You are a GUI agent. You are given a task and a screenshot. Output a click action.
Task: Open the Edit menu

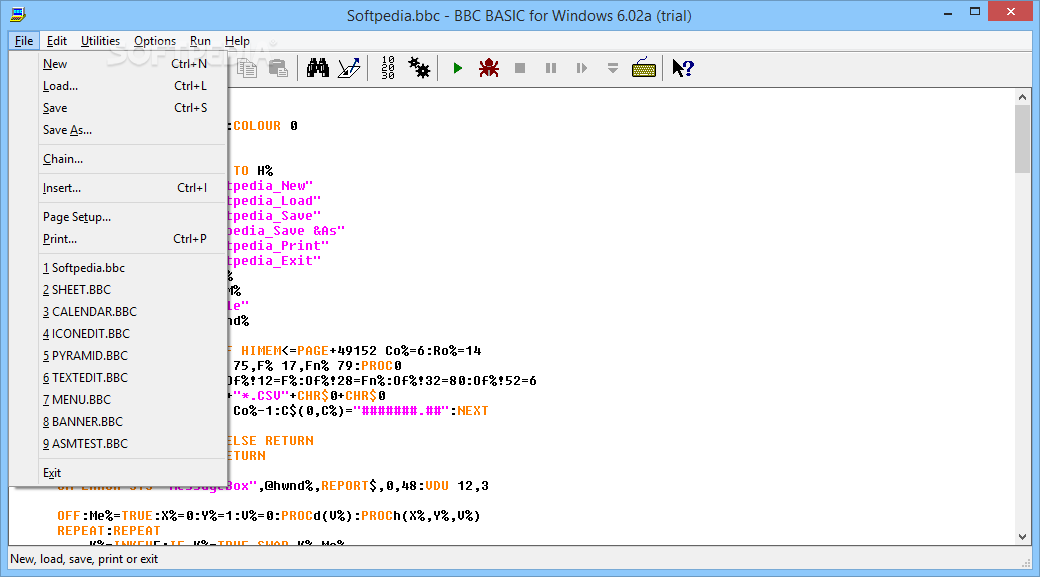[56, 40]
